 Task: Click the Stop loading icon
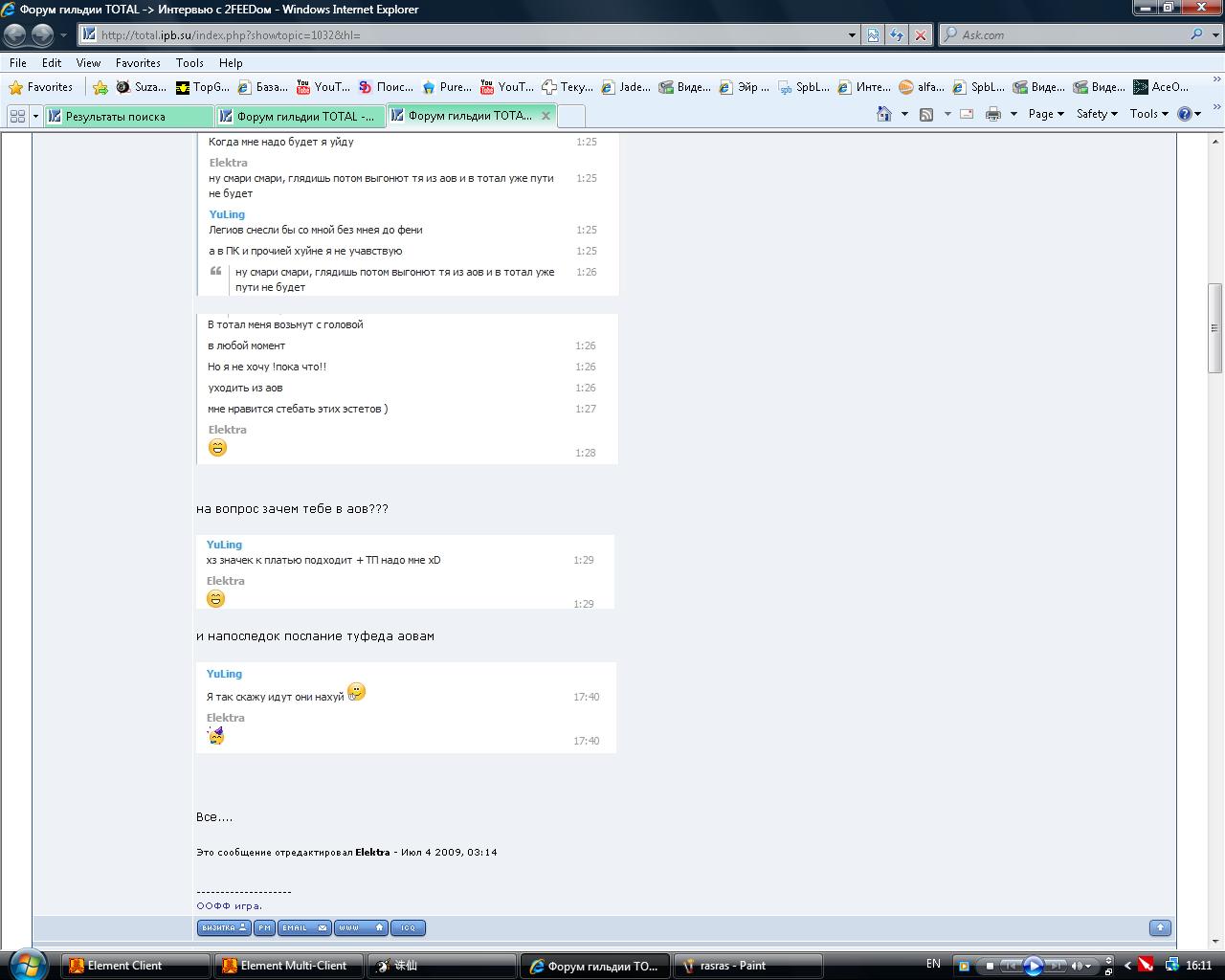[921, 35]
